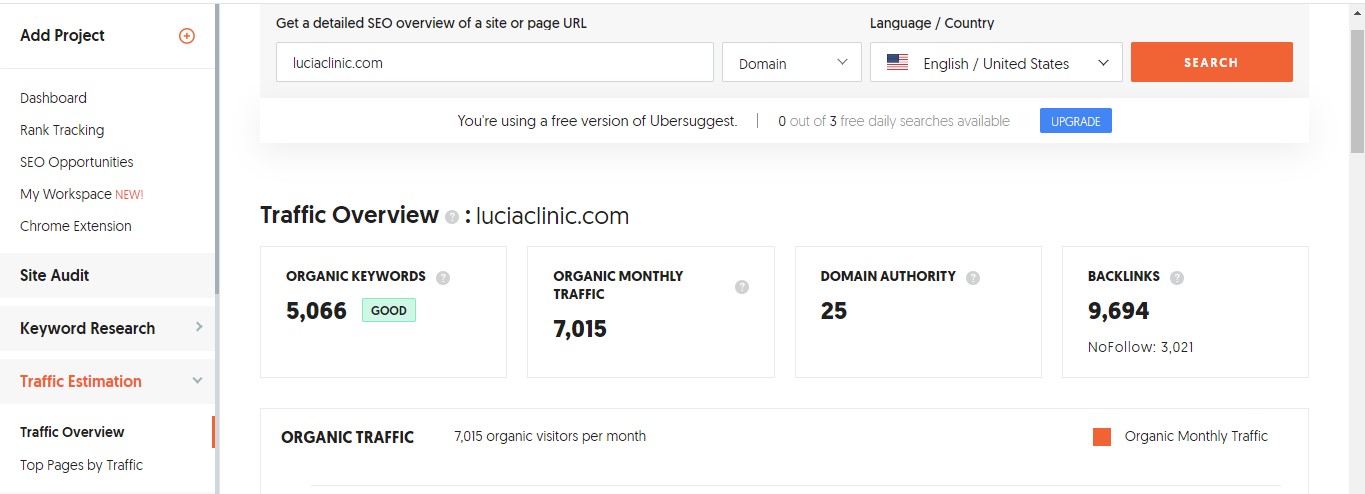Viewport: 1365px width, 494px height.
Task: Open the Language / Country dropdown
Action: point(996,63)
